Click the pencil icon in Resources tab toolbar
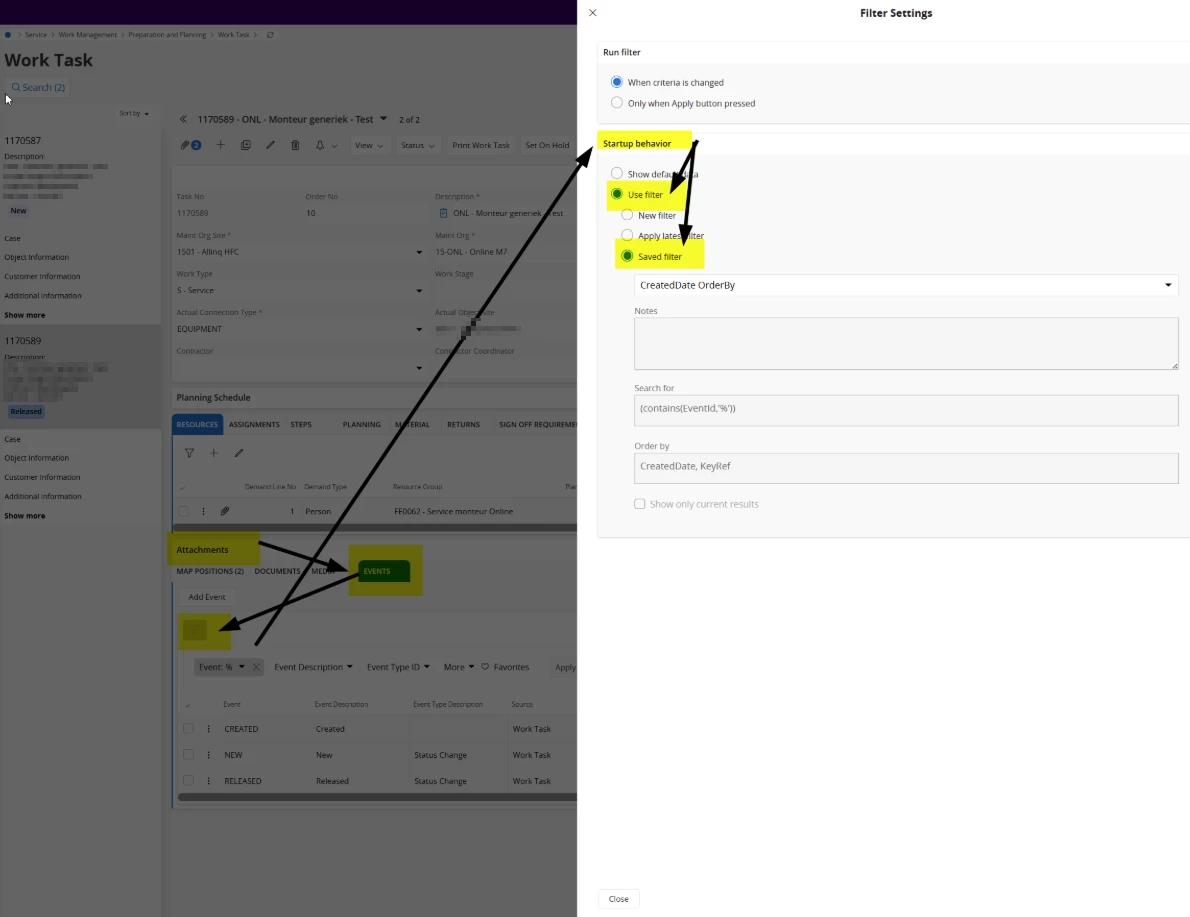 tap(238, 453)
